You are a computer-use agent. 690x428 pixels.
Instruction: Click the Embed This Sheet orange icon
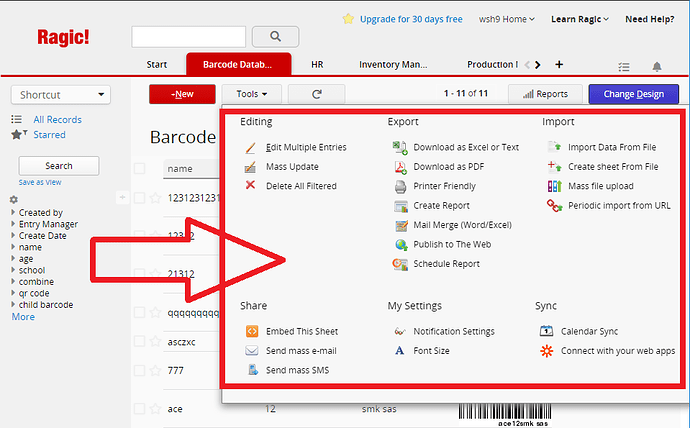(x=252, y=331)
